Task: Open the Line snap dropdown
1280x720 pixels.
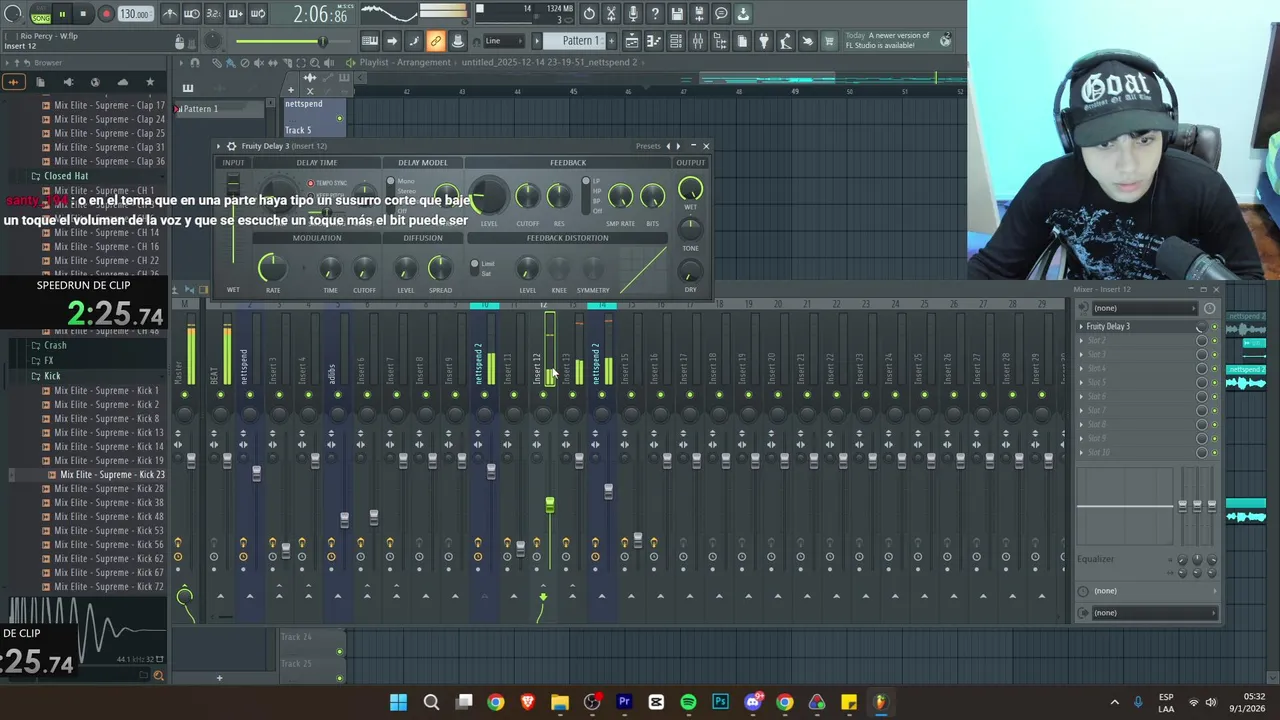Action: (504, 41)
